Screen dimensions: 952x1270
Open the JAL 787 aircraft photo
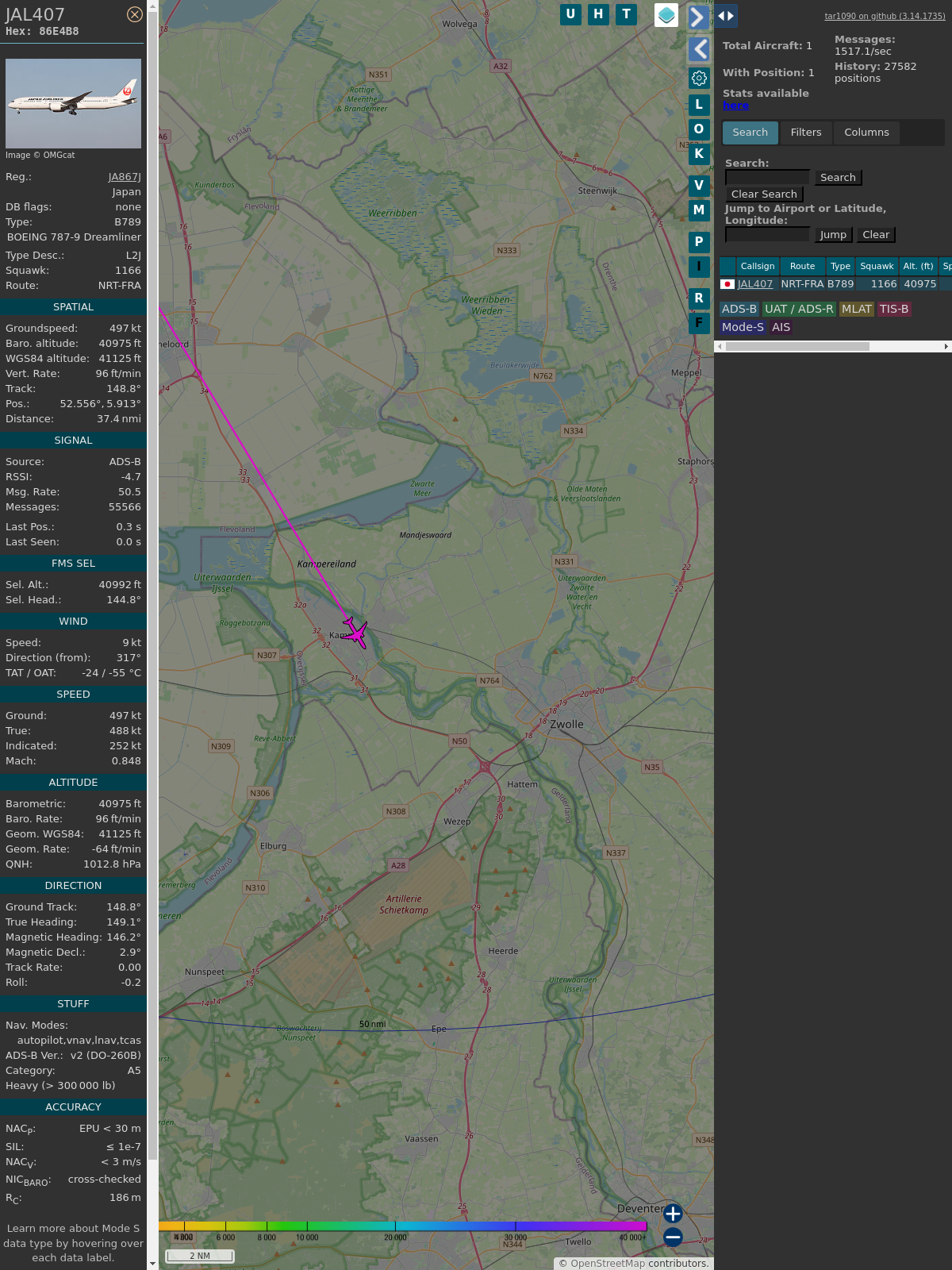73,103
